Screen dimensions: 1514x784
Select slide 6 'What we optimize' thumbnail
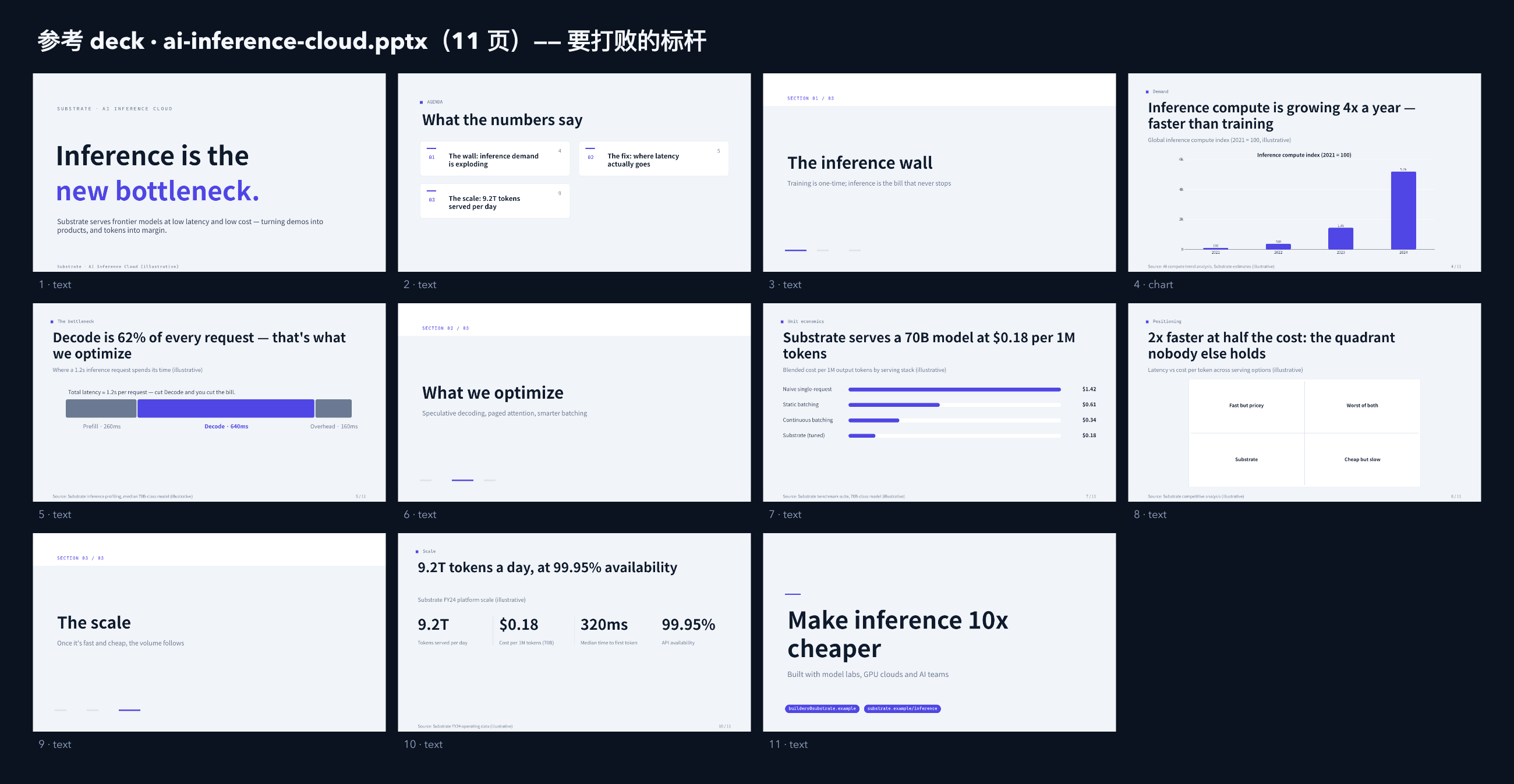tap(574, 402)
